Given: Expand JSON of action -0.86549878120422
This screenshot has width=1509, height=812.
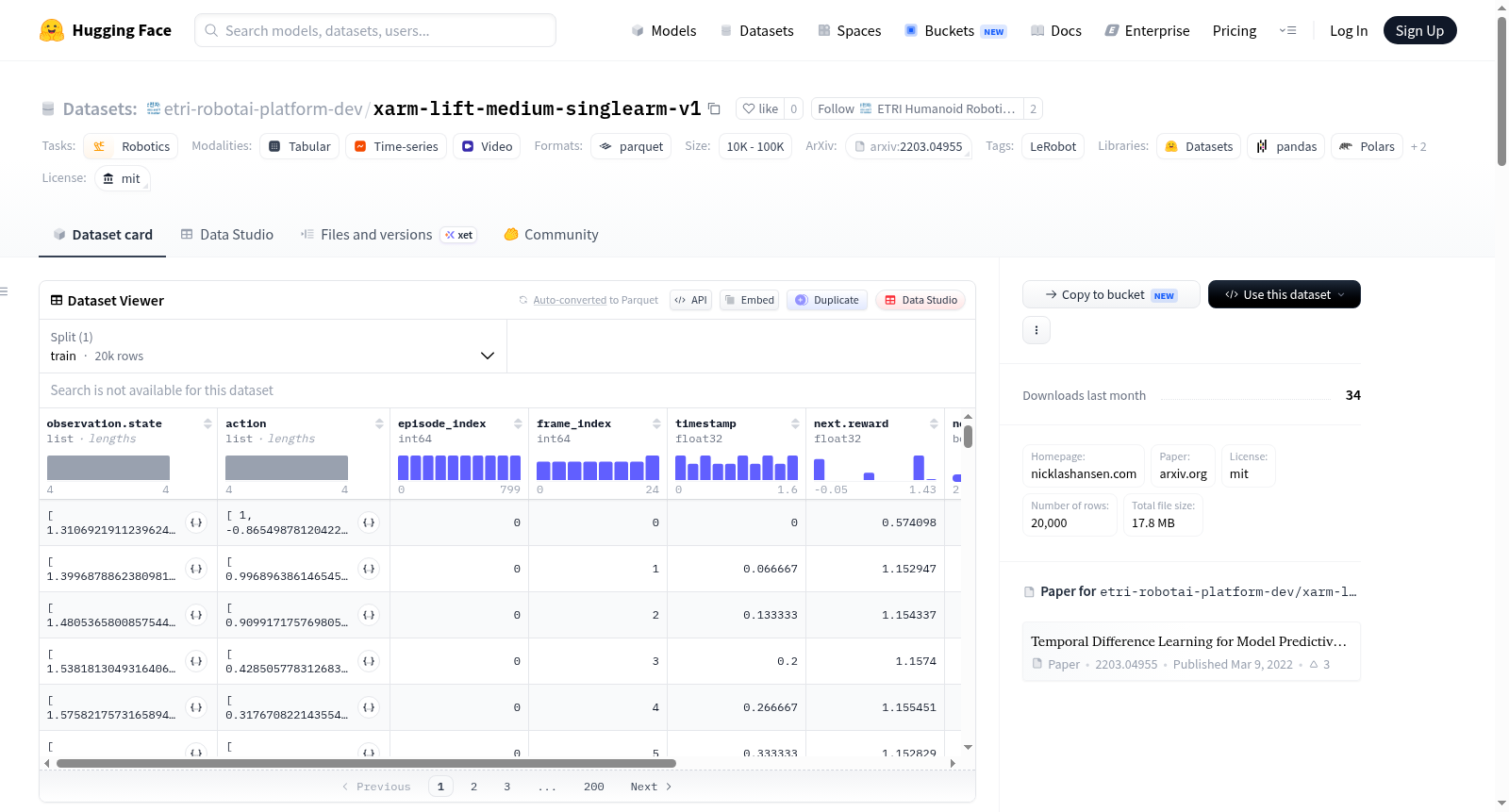Looking at the screenshot, I should point(369,522).
